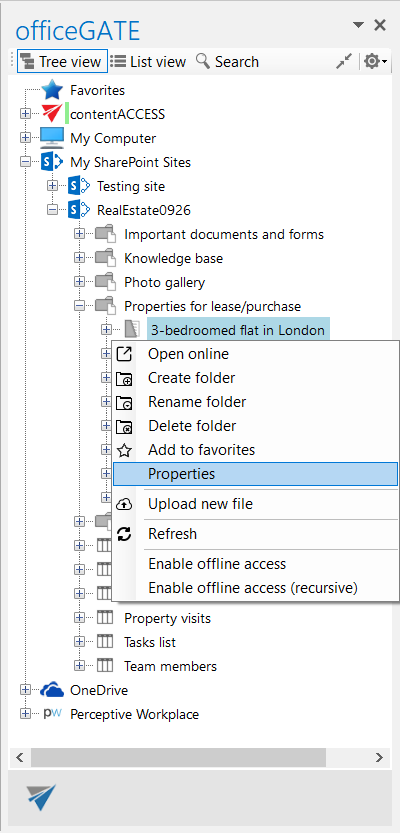
Task: Expand the Testing site node
Action: (52, 186)
